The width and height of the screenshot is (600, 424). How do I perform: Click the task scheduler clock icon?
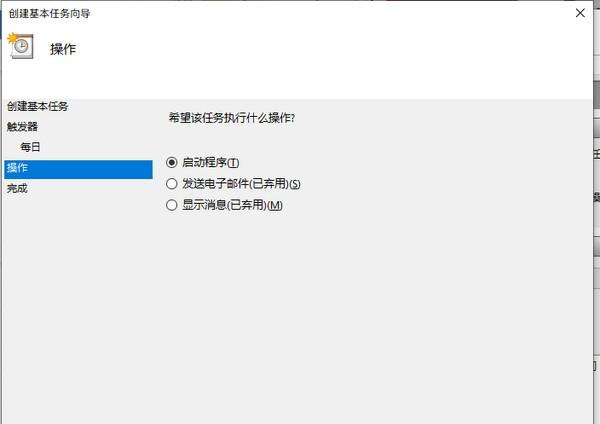pos(20,46)
